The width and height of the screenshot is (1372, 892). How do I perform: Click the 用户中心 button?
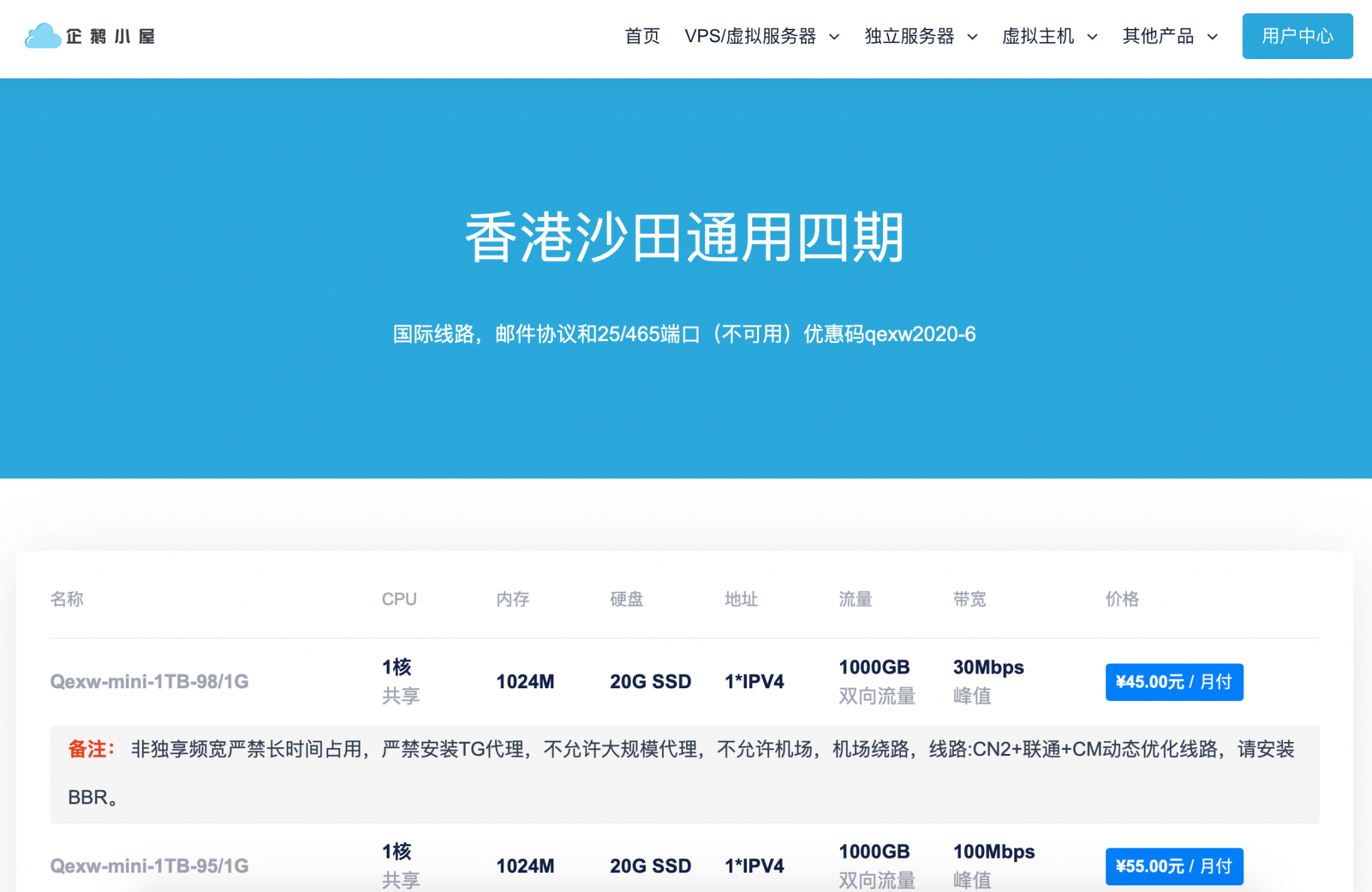(1297, 36)
